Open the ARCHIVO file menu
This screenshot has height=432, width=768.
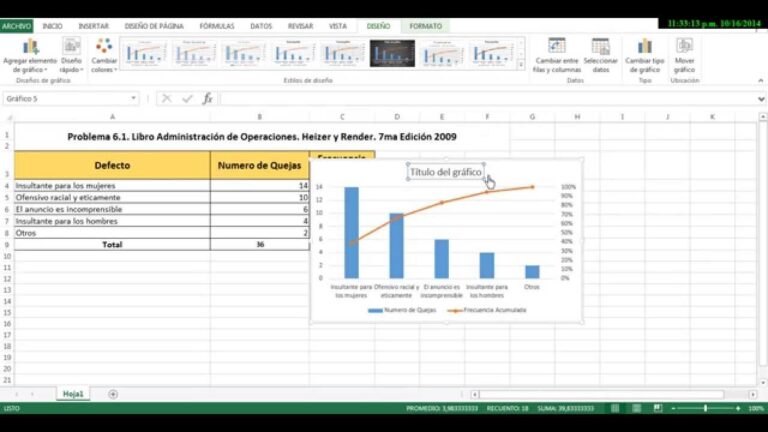(17, 26)
